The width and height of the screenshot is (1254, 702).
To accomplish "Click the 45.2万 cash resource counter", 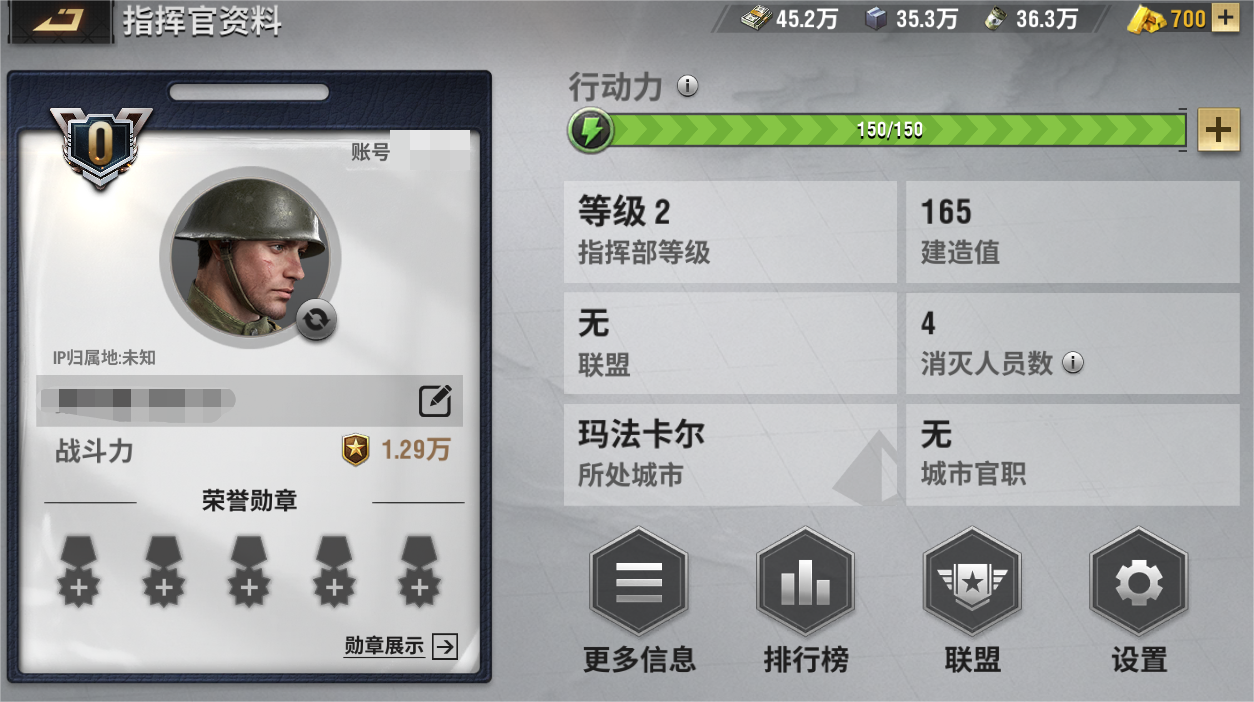I will 788,18.
